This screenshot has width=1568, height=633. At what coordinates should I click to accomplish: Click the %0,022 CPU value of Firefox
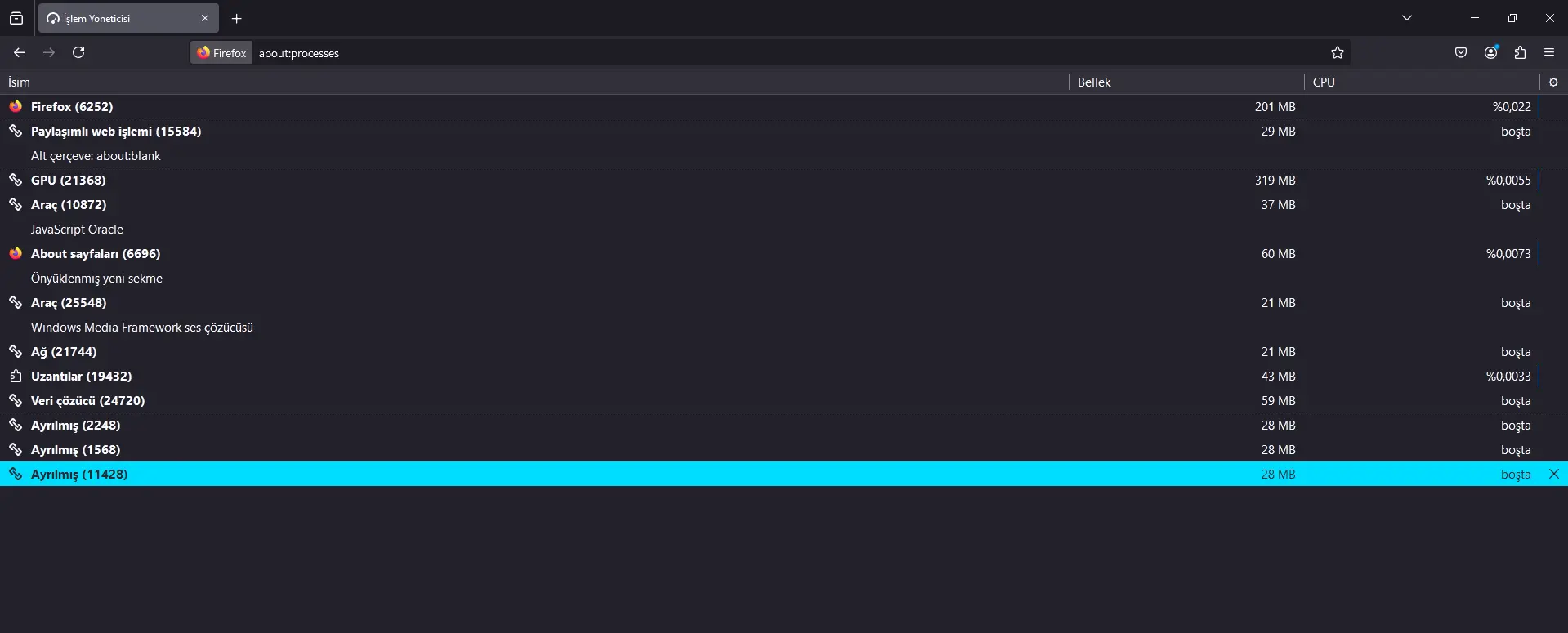click(1512, 106)
